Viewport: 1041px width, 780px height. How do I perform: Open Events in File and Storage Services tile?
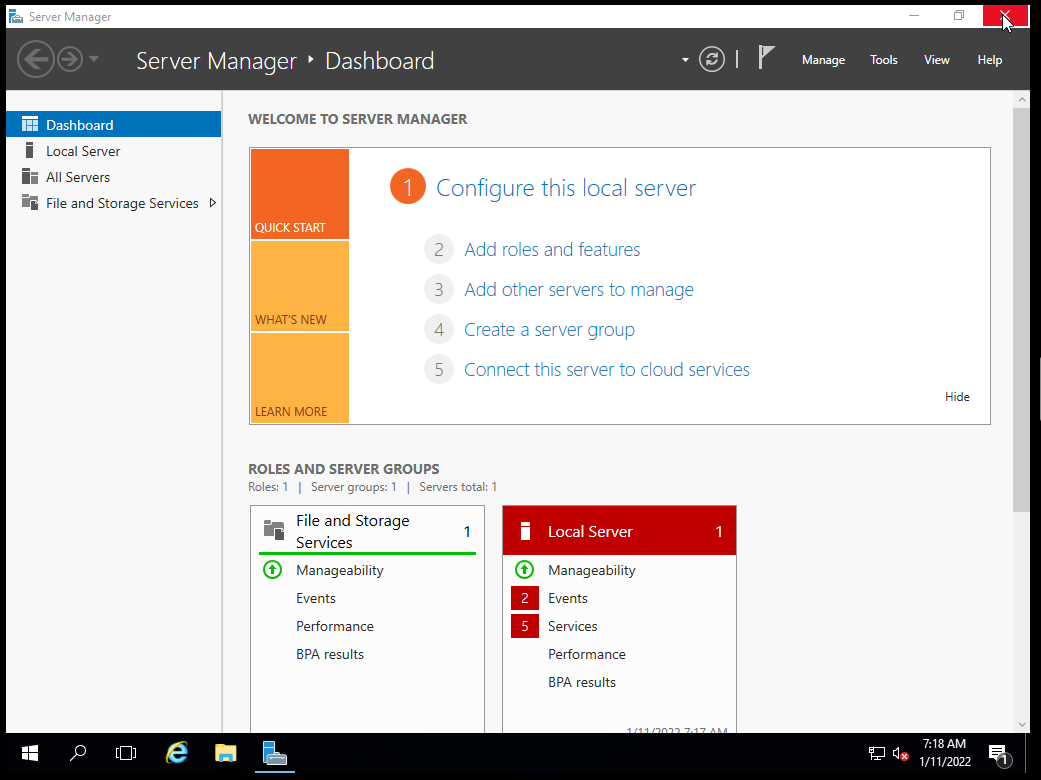click(x=316, y=598)
